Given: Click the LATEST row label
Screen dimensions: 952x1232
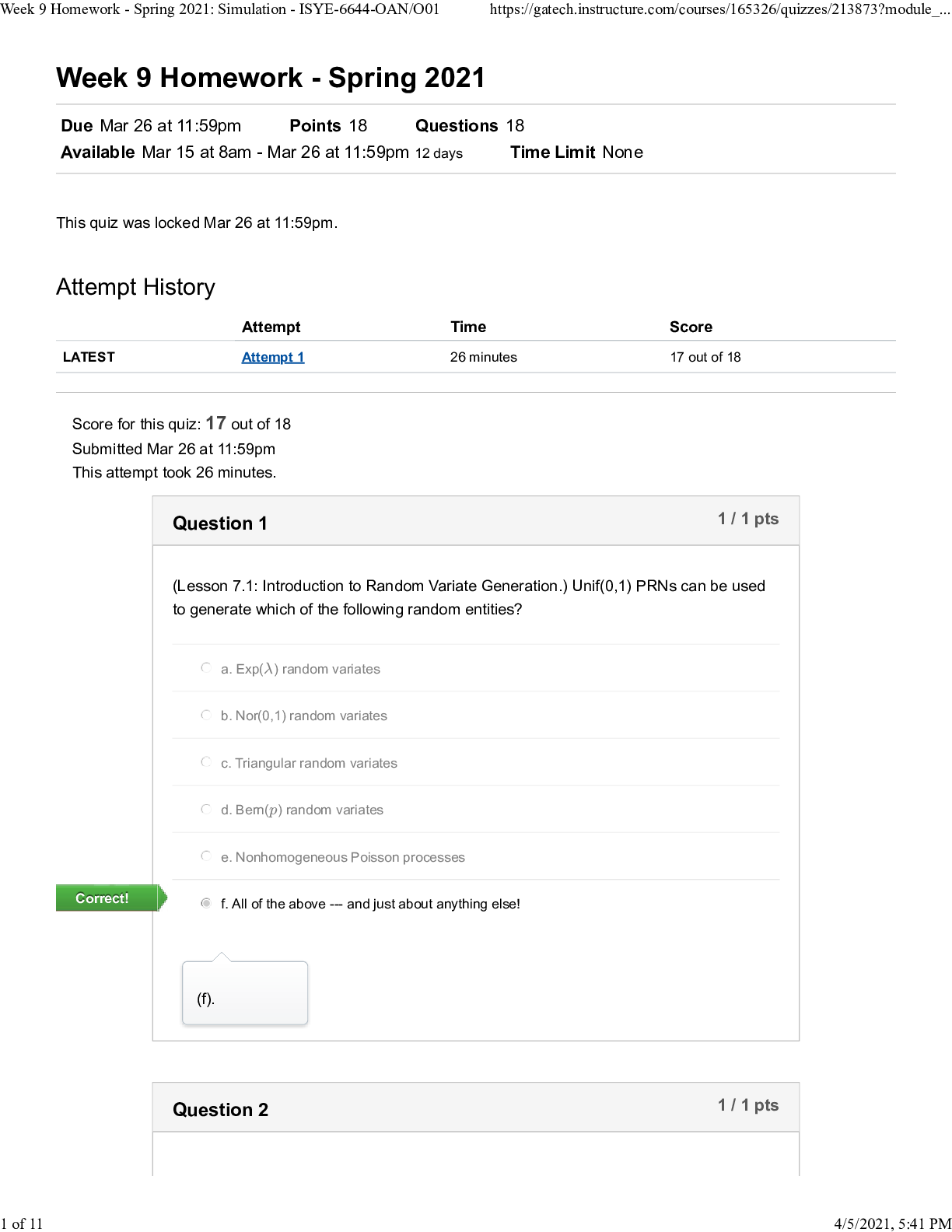Looking at the screenshot, I should pyautogui.click(x=89, y=357).
